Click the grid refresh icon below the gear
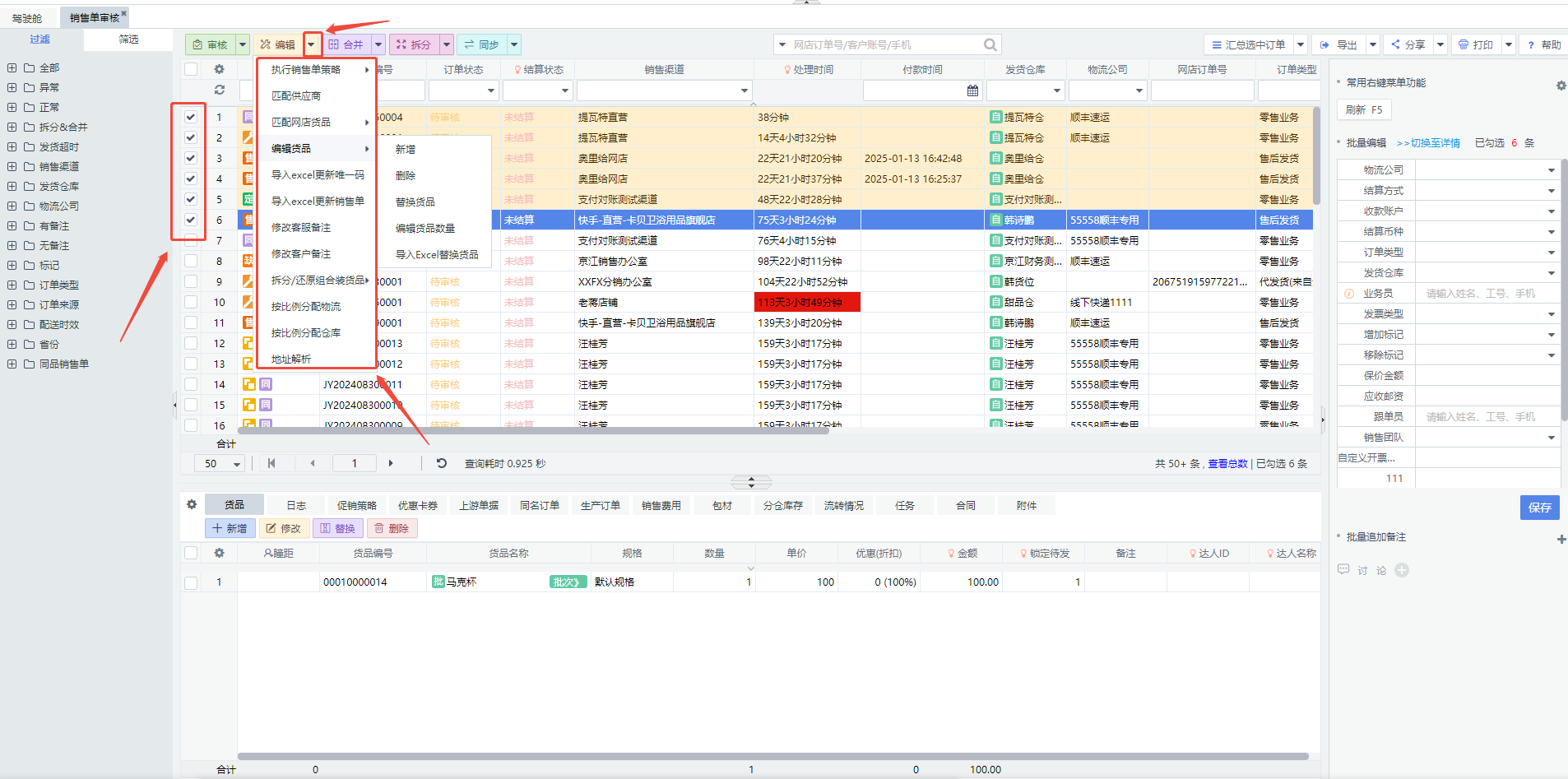 click(x=219, y=90)
